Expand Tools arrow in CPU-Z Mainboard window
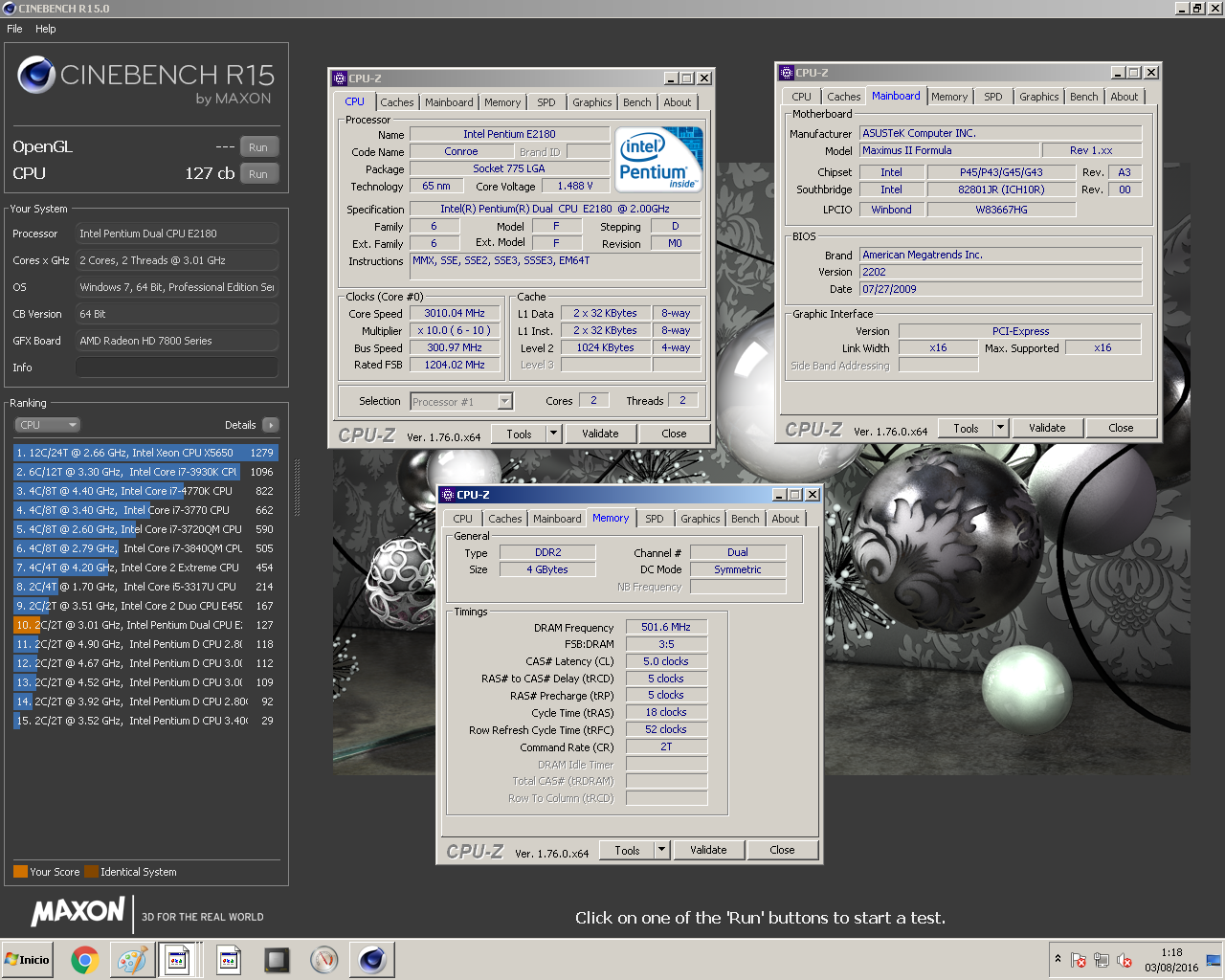This screenshot has width=1225, height=980. click(1000, 428)
